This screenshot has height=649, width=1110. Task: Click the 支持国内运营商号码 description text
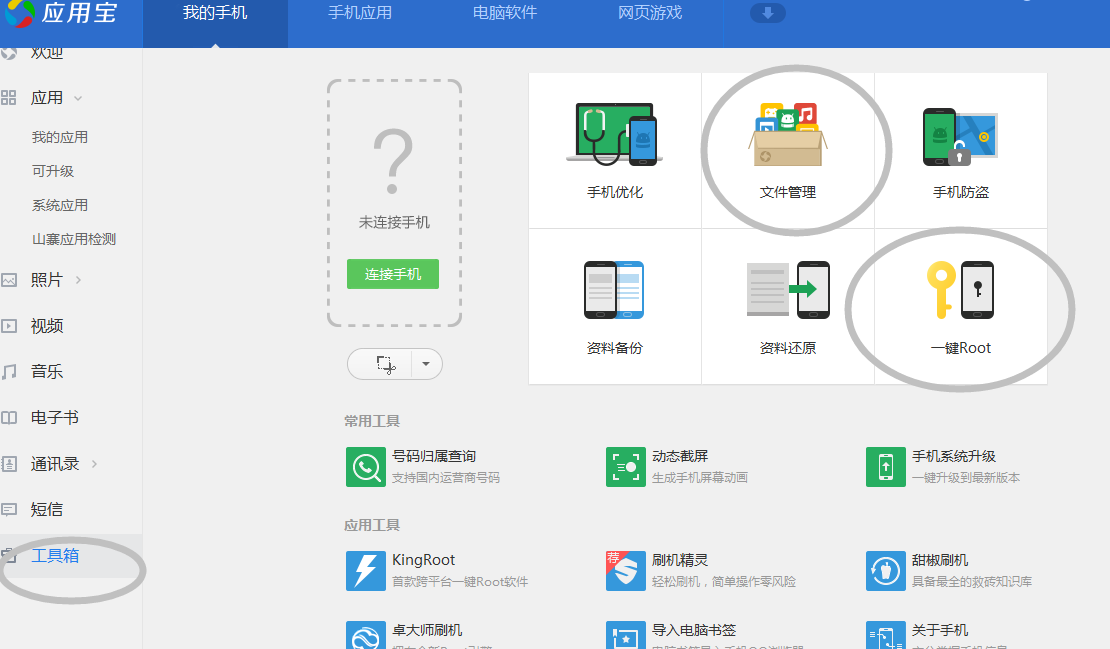tap(446, 478)
